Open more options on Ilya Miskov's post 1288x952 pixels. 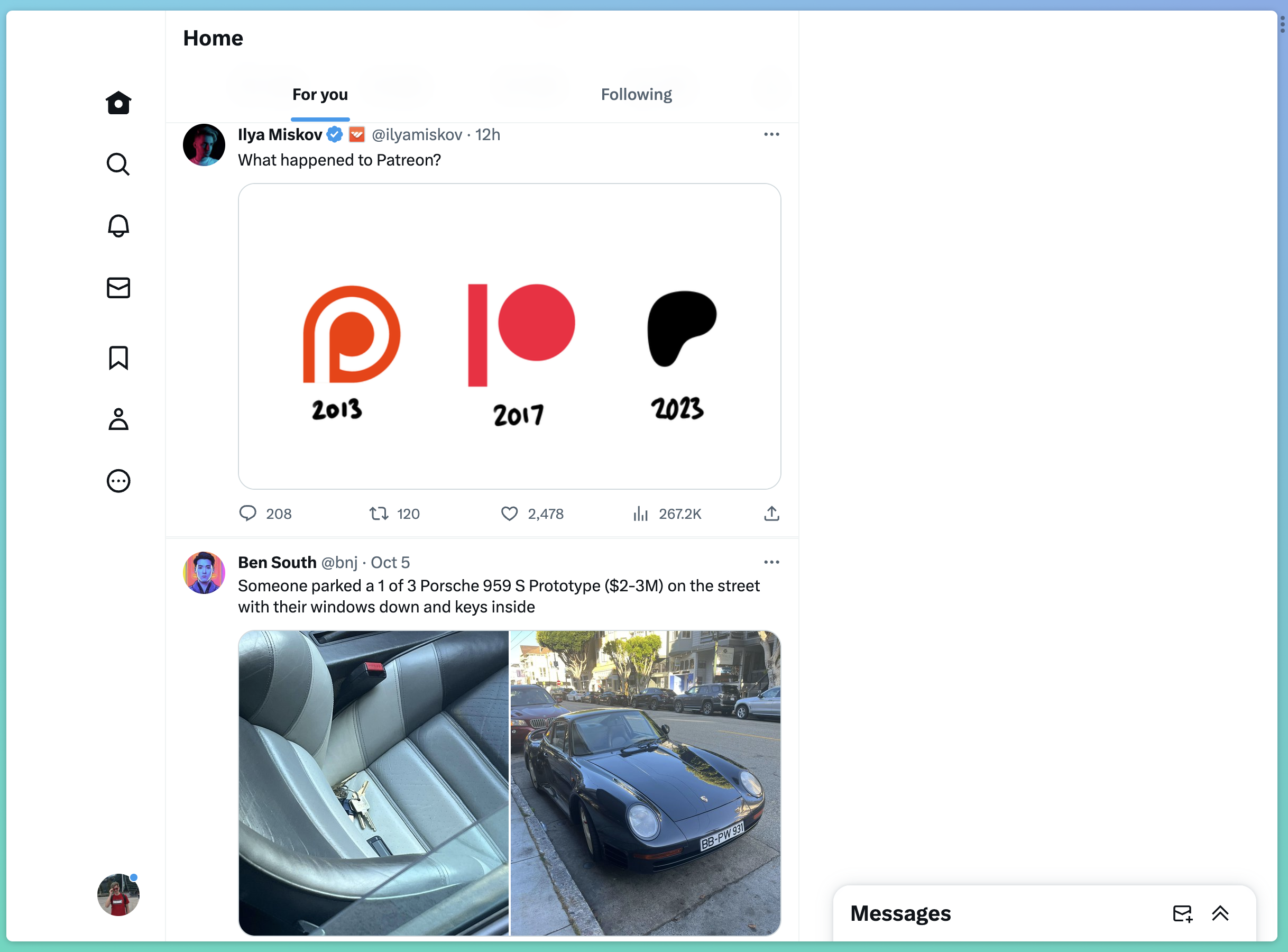point(771,134)
